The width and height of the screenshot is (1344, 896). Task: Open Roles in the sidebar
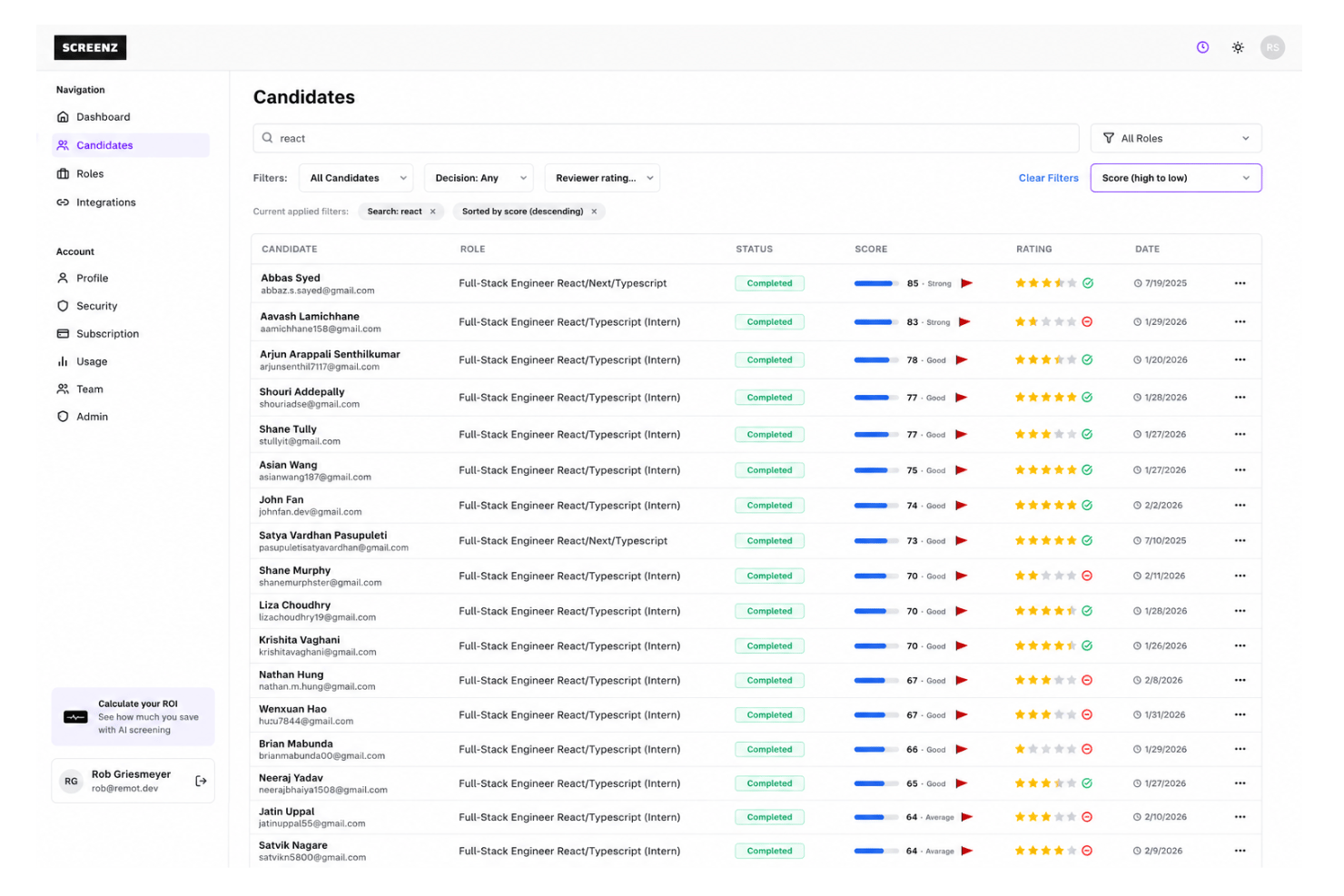coord(131,174)
